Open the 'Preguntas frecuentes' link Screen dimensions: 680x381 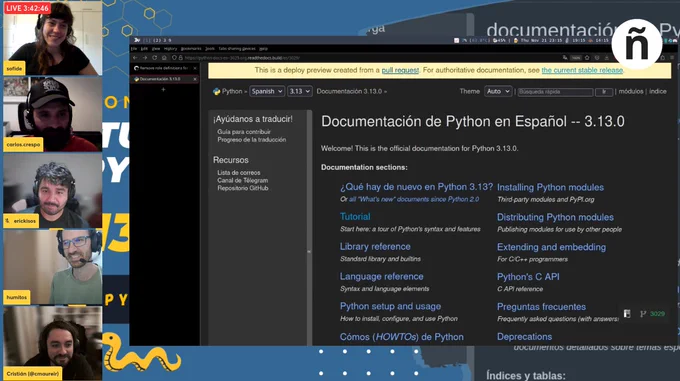point(541,307)
